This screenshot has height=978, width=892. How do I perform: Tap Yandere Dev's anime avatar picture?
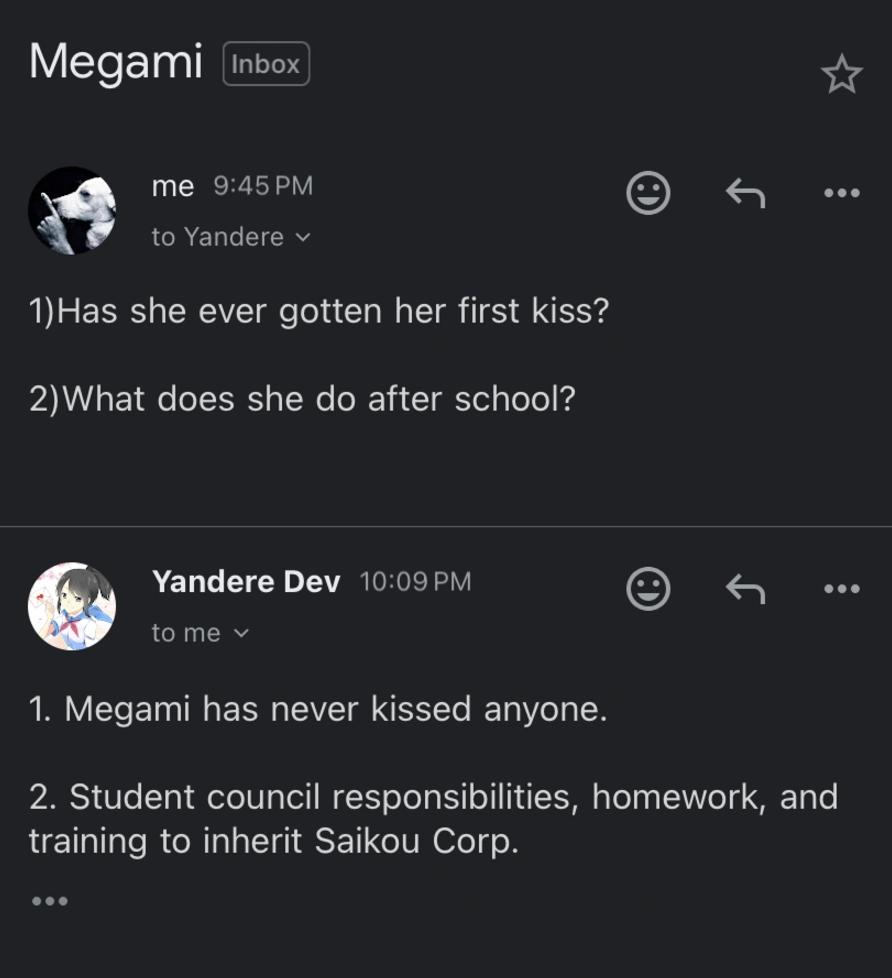pyautogui.click(x=72, y=606)
